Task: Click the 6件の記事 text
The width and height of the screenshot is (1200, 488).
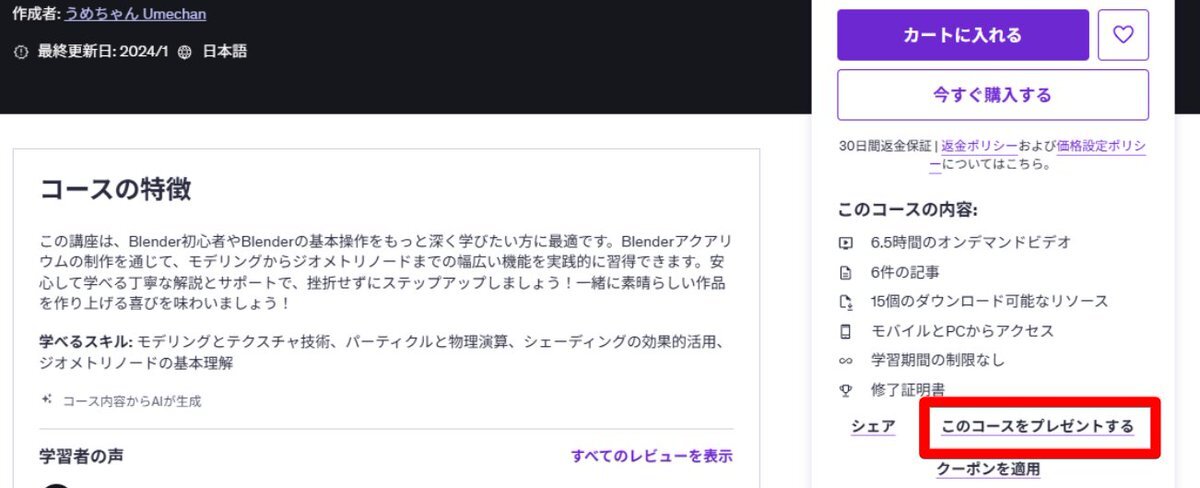Action: coord(905,272)
